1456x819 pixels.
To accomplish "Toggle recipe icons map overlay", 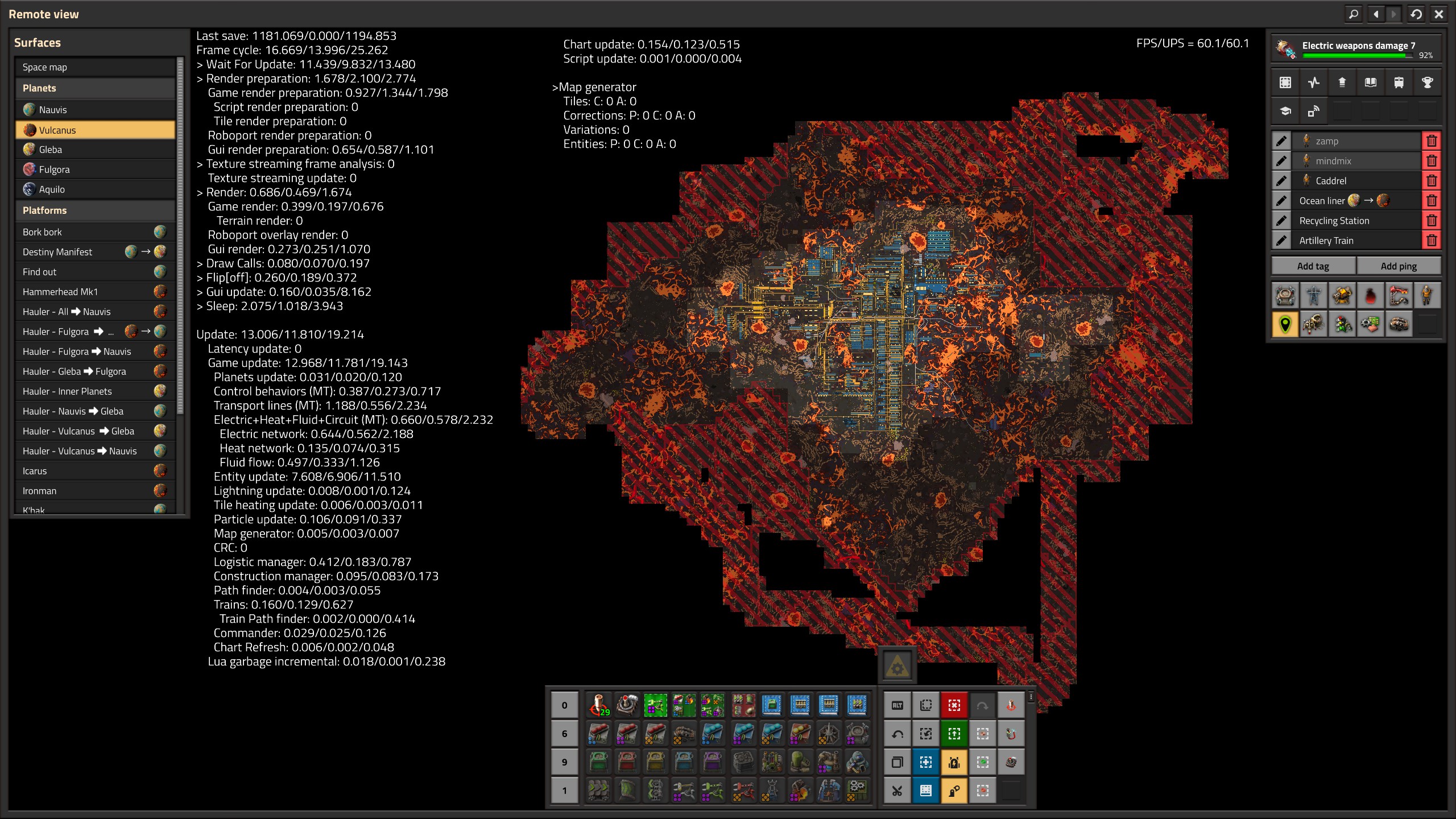I will (1370, 324).
